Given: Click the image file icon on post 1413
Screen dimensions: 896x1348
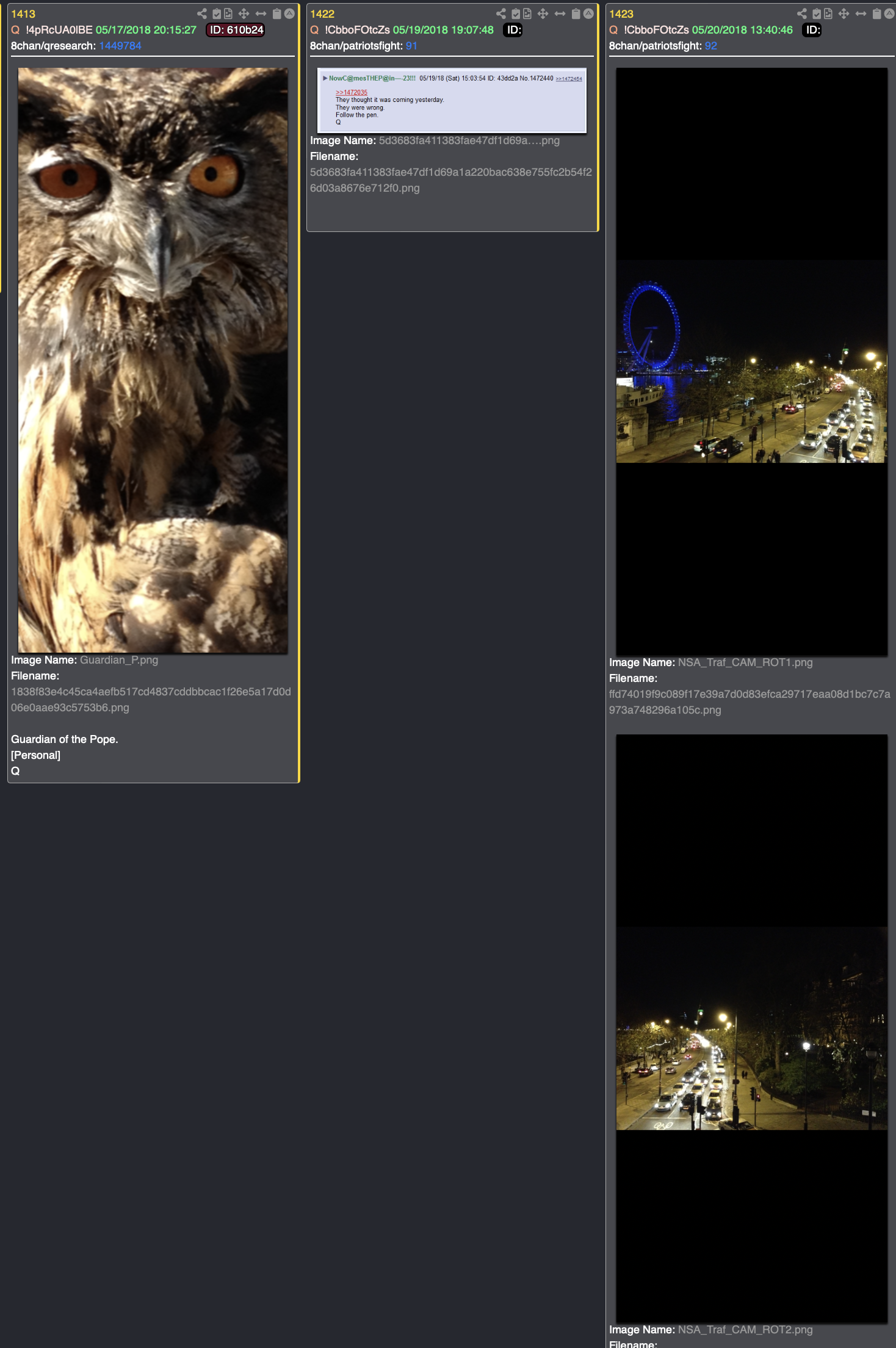Looking at the screenshot, I should 228,13.
